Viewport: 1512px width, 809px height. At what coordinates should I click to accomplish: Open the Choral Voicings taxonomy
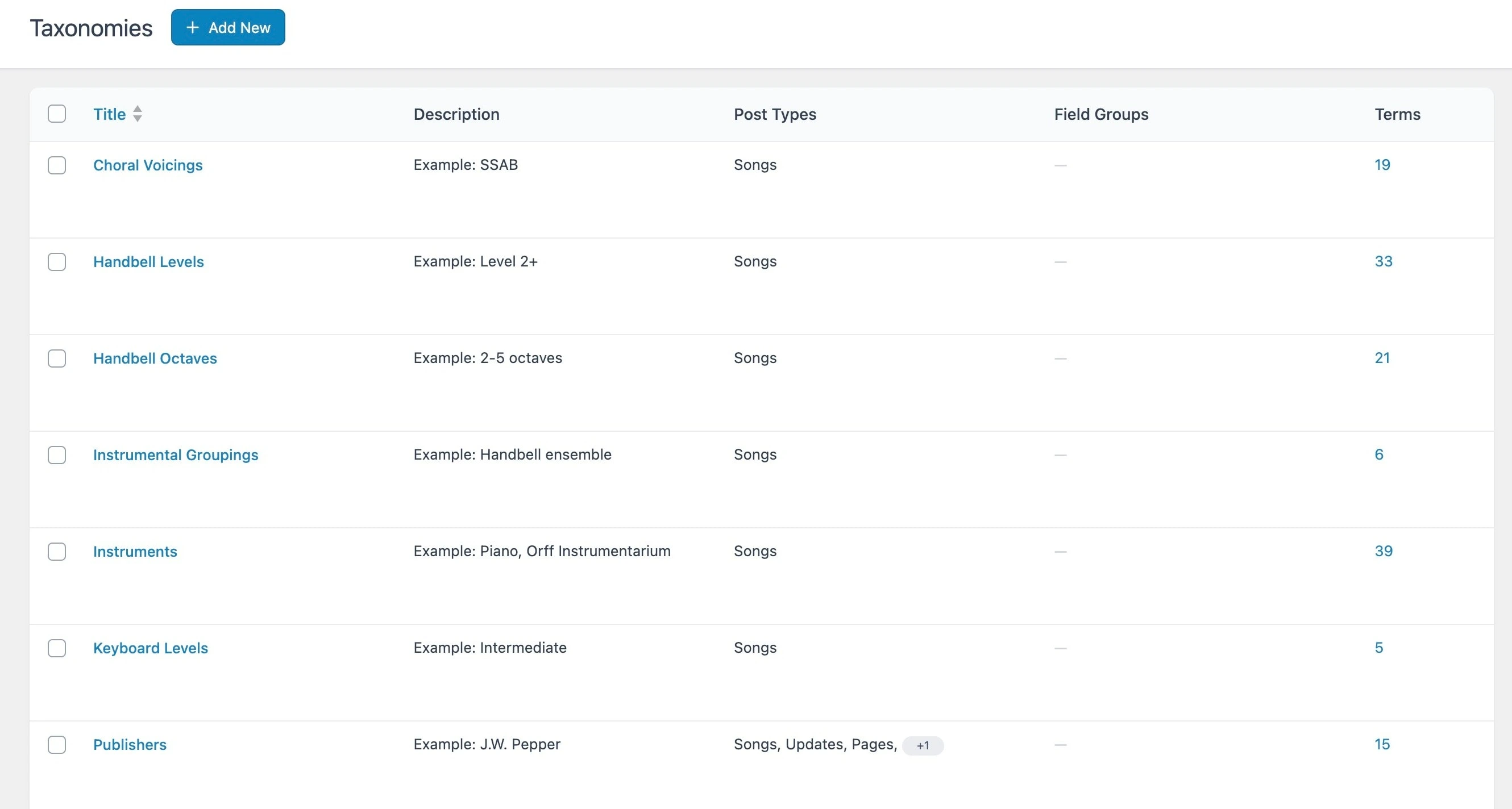coord(147,164)
